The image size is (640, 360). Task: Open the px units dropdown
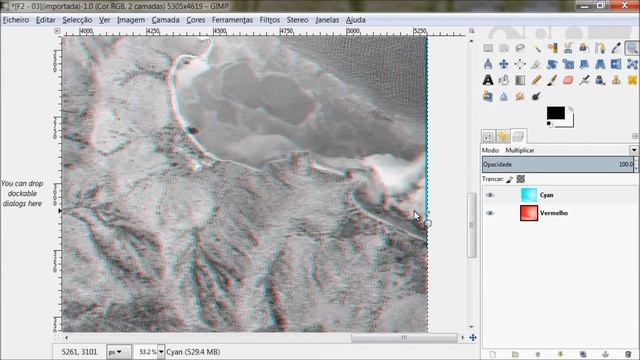(118, 352)
